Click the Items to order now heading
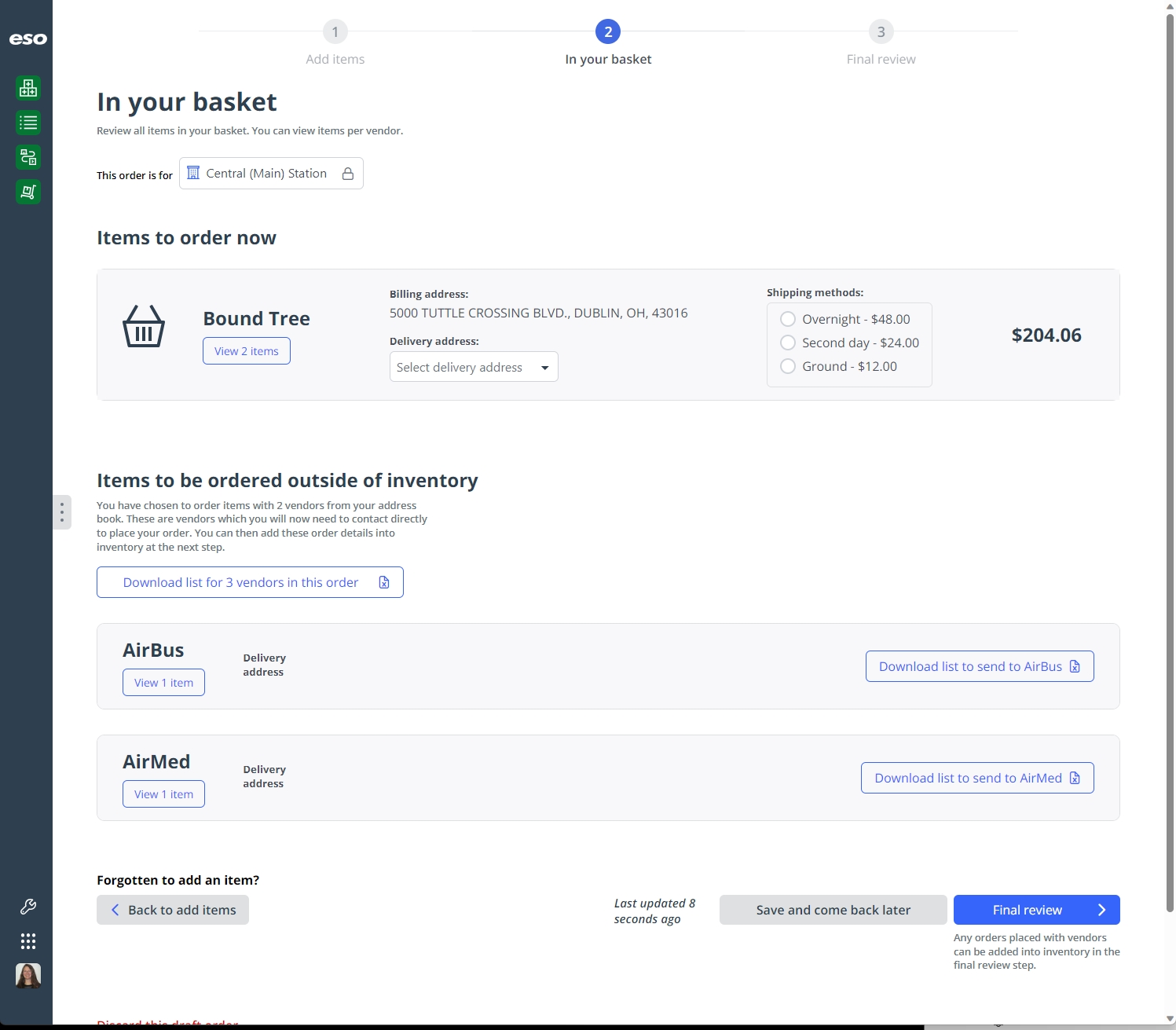 (x=186, y=238)
